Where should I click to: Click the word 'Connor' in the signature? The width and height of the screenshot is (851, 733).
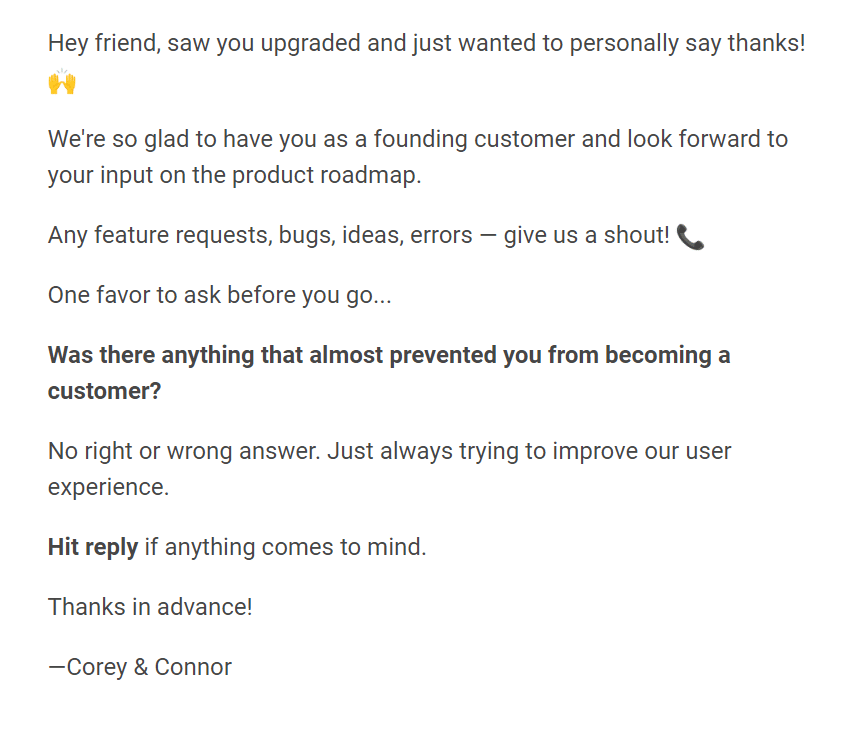193,667
